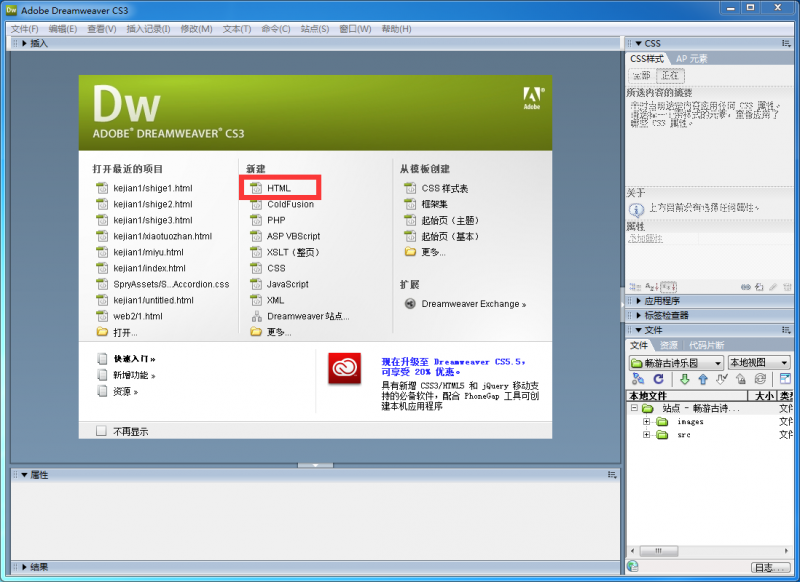800x582 pixels.
Task: Open the 新增功能 link
Action: pos(134,375)
